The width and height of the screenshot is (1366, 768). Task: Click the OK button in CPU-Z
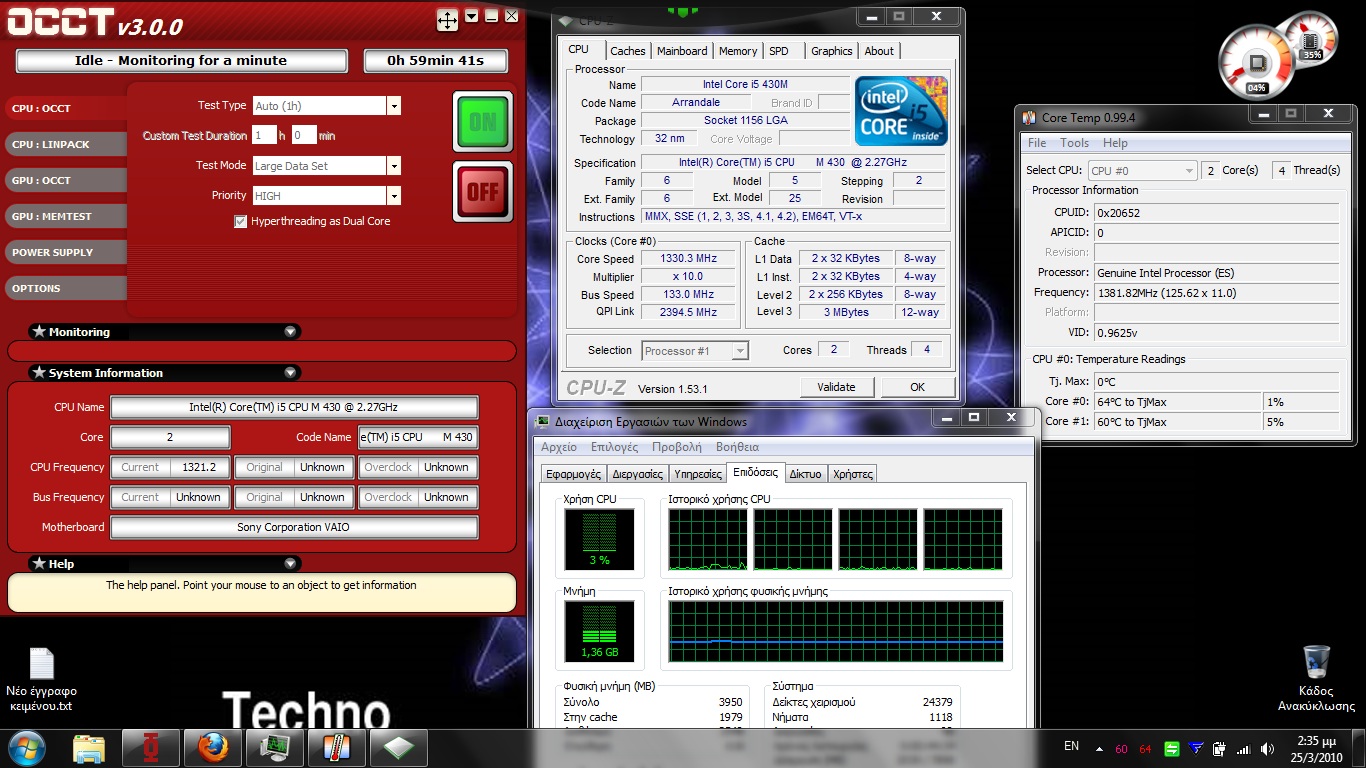(917, 387)
